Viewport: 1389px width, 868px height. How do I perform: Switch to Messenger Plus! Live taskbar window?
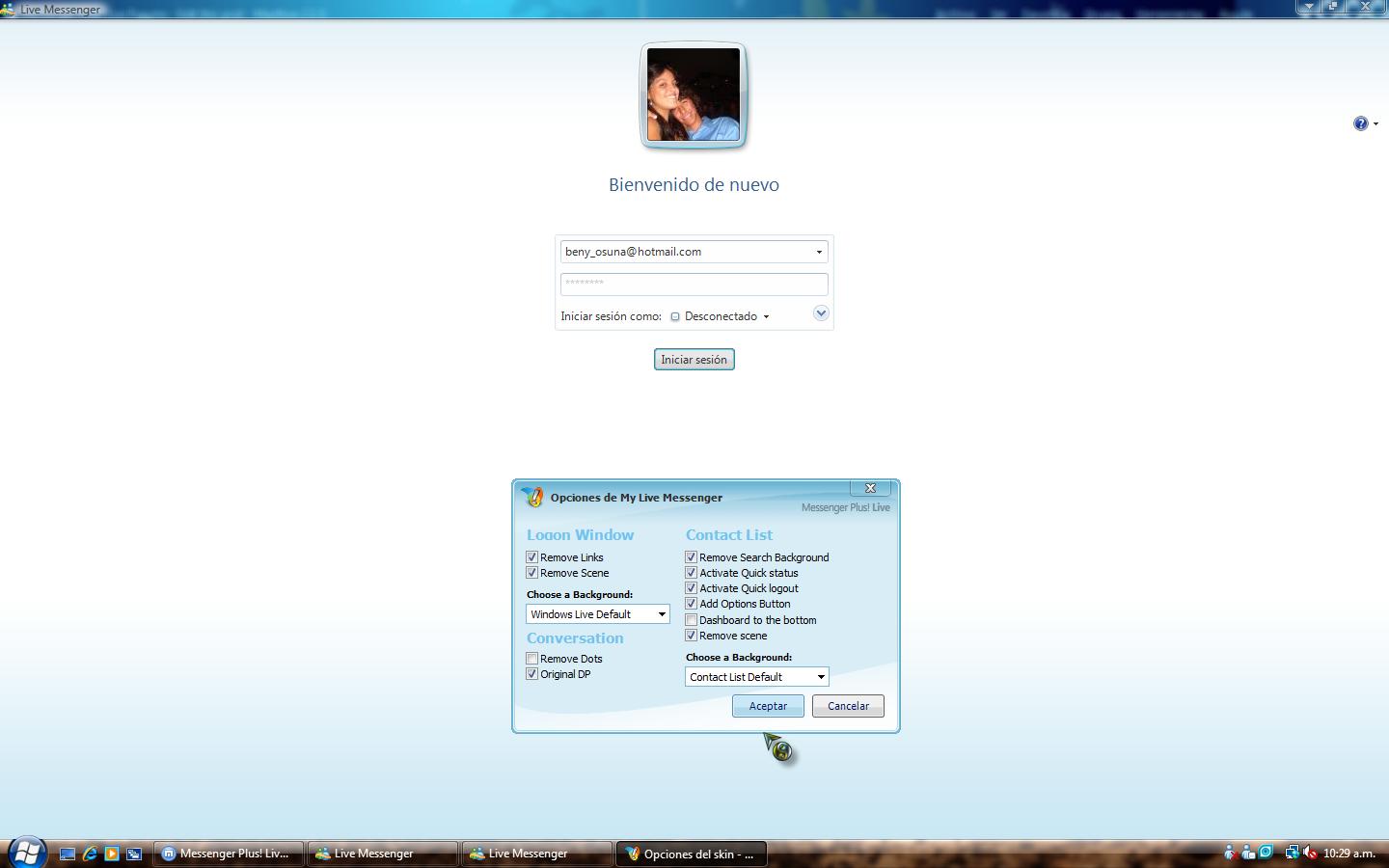point(227,854)
